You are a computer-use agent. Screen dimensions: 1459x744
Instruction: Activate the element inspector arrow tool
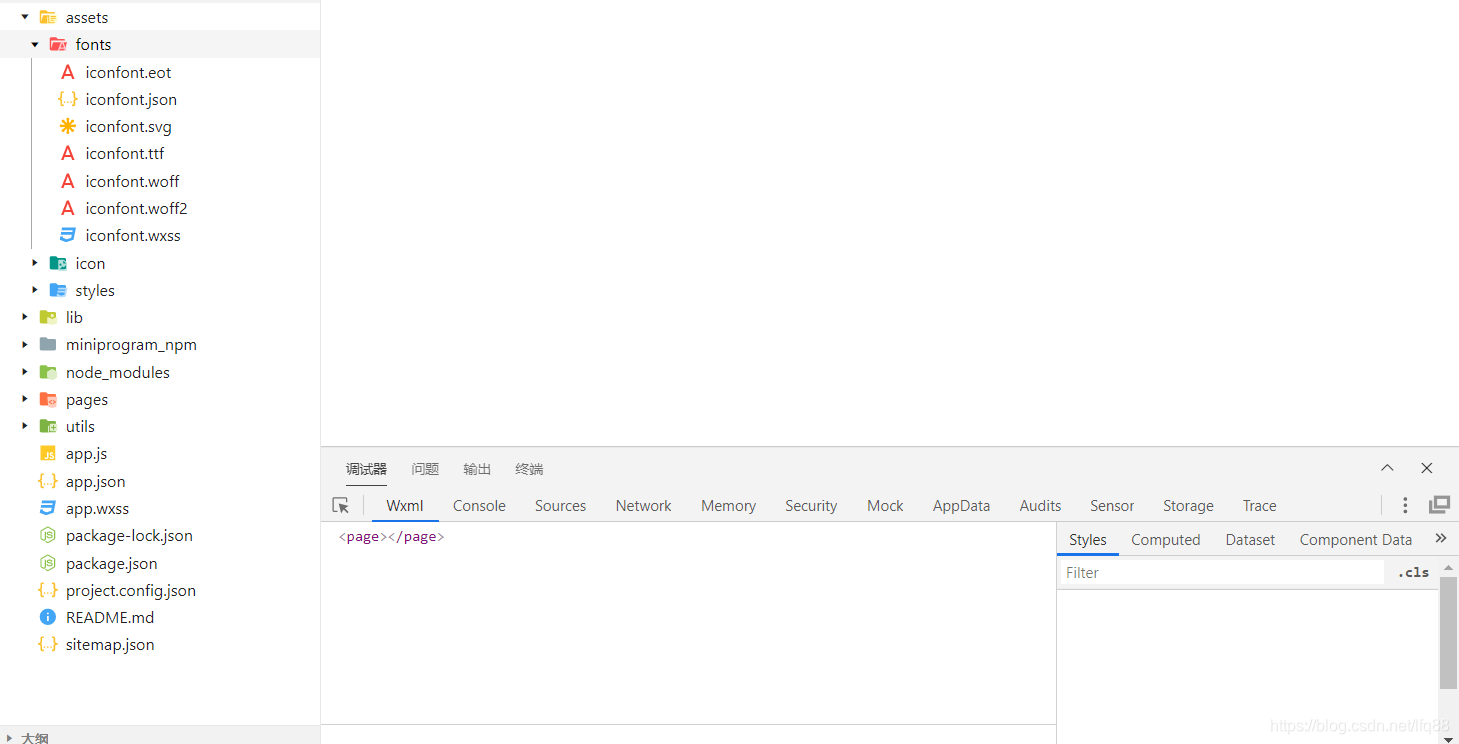pyautogui.click(x=341, y=506)
